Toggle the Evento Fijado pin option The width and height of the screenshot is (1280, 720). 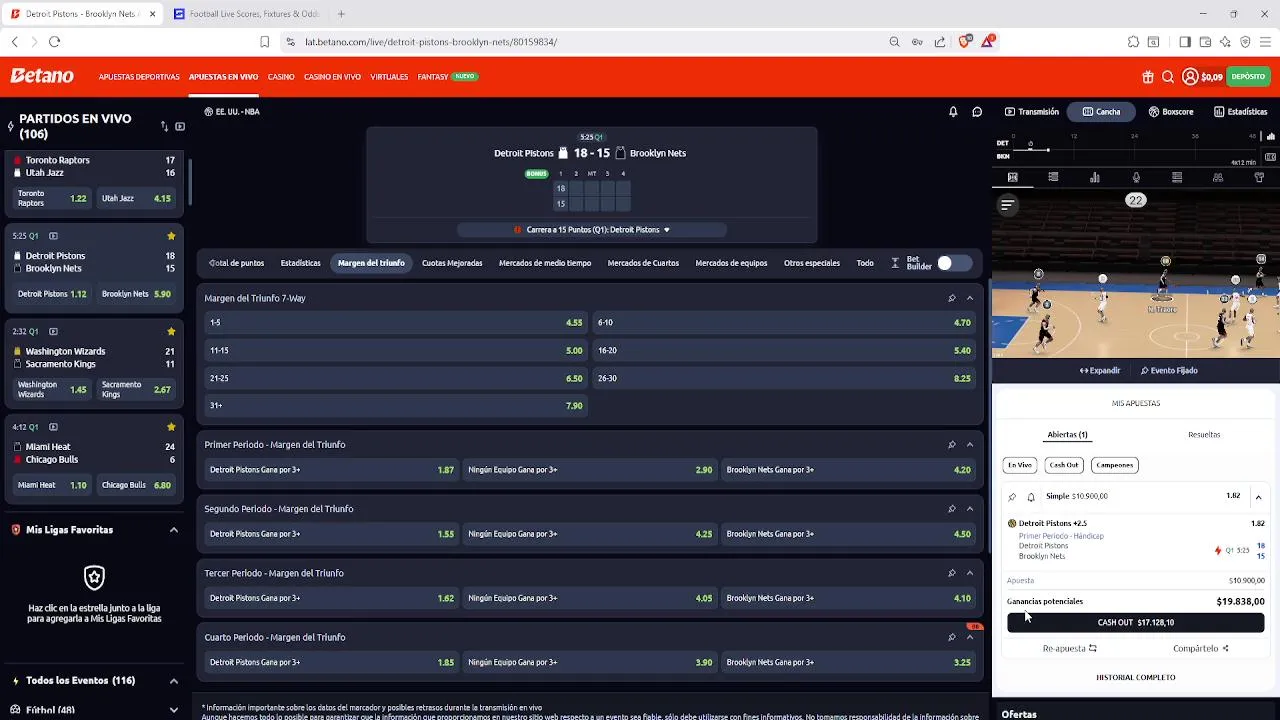[x=1169, y=371]
